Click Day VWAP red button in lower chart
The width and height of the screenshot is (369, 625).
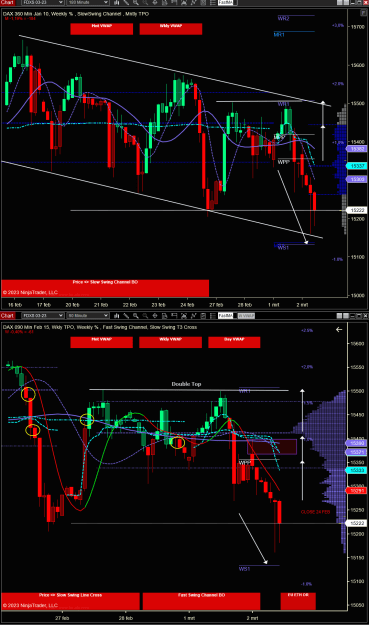click(x=234, y=342)
